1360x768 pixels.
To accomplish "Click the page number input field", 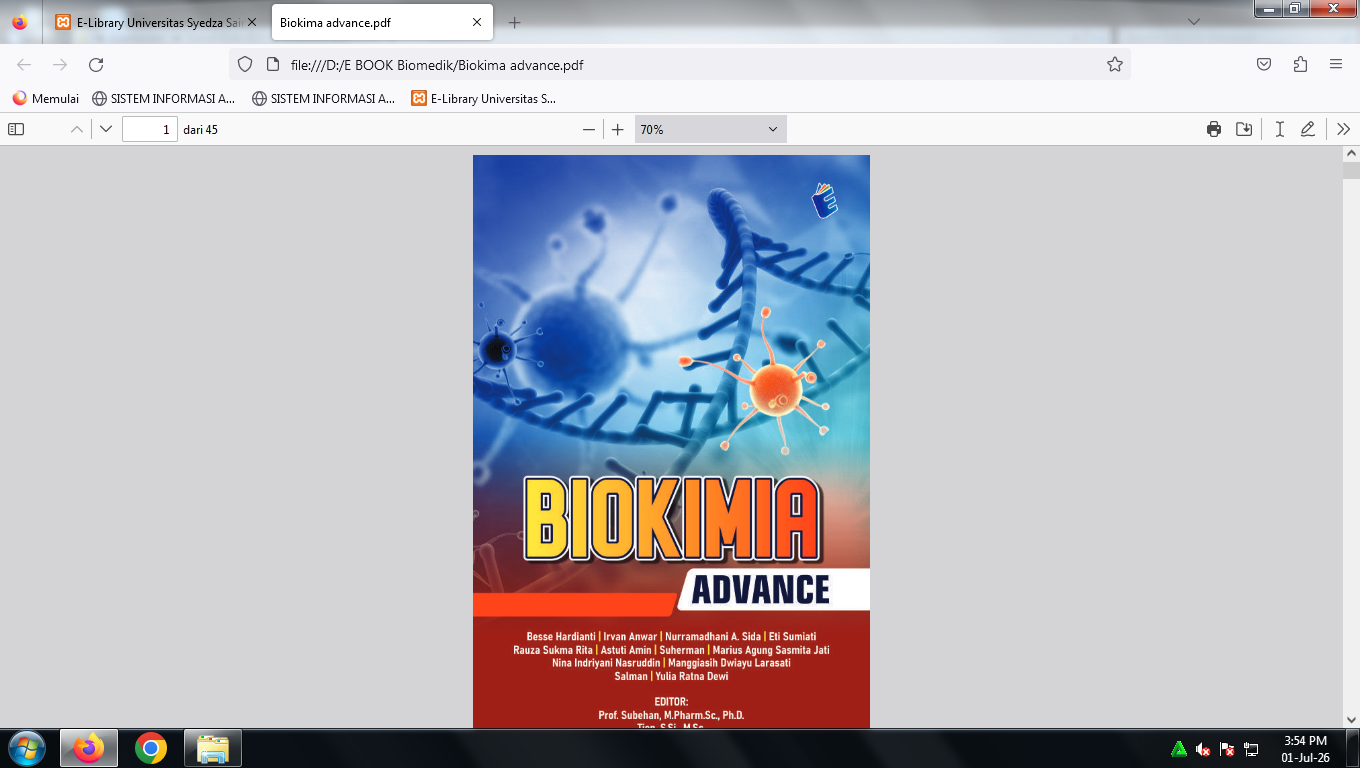I will pyautogui.click(x=150, y=129).
